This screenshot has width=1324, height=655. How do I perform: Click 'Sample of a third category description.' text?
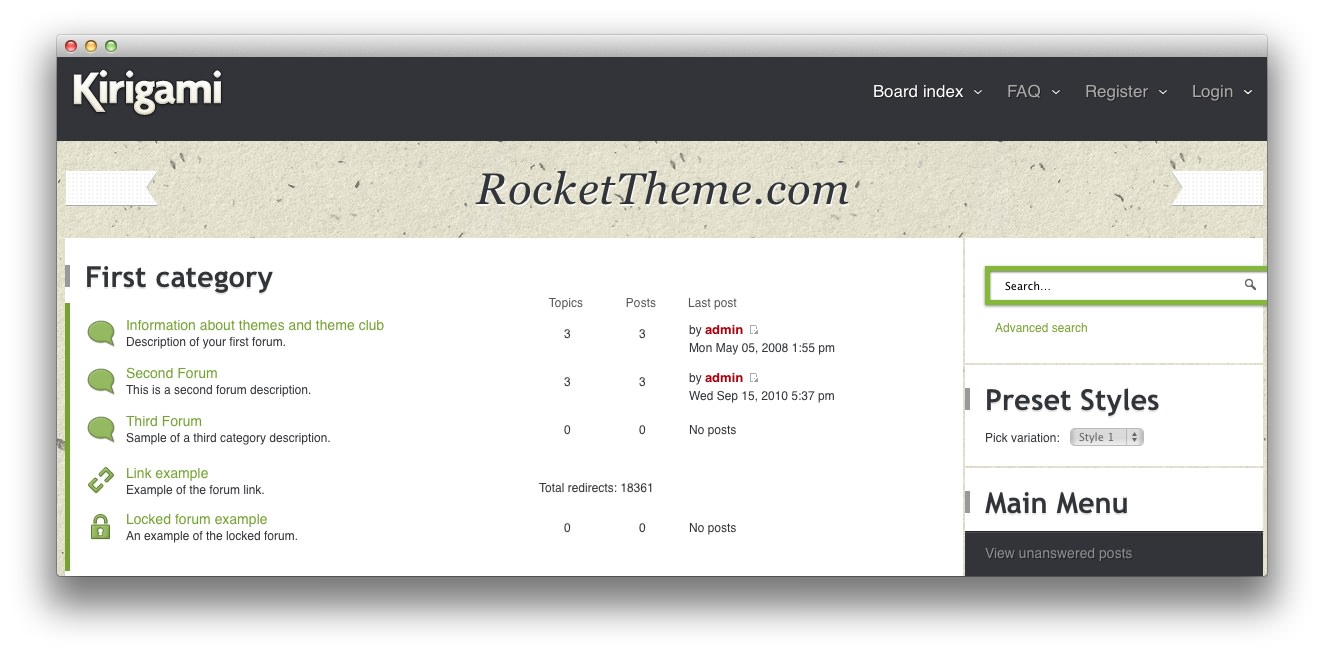click(x=228, y=438)
